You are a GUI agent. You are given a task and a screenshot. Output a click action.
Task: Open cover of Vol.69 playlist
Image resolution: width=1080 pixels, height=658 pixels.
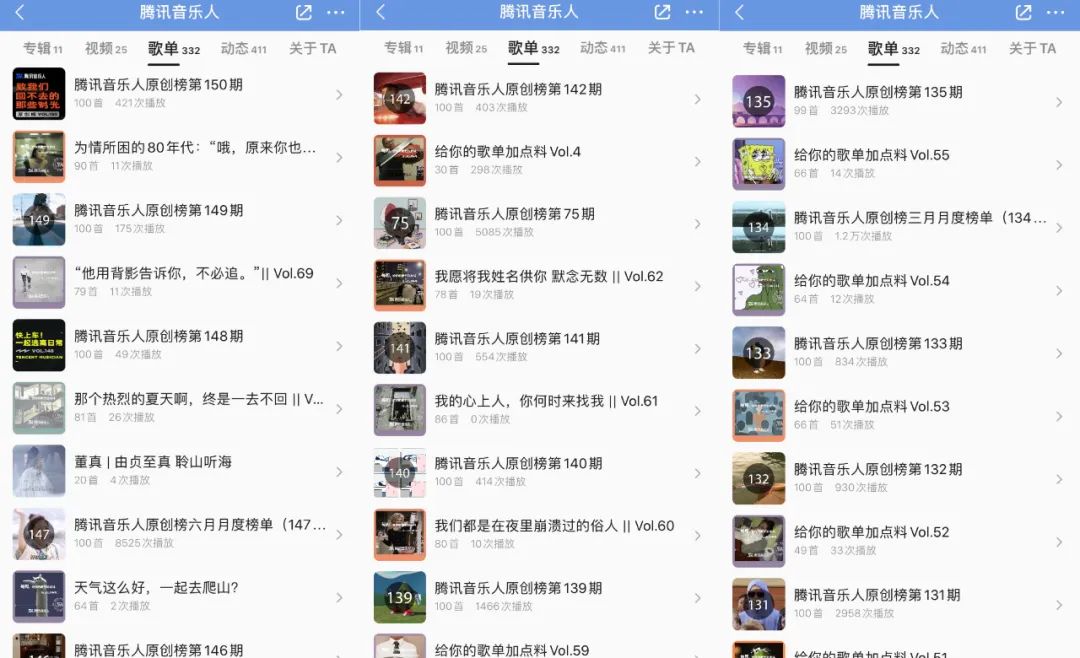point(39,282)
